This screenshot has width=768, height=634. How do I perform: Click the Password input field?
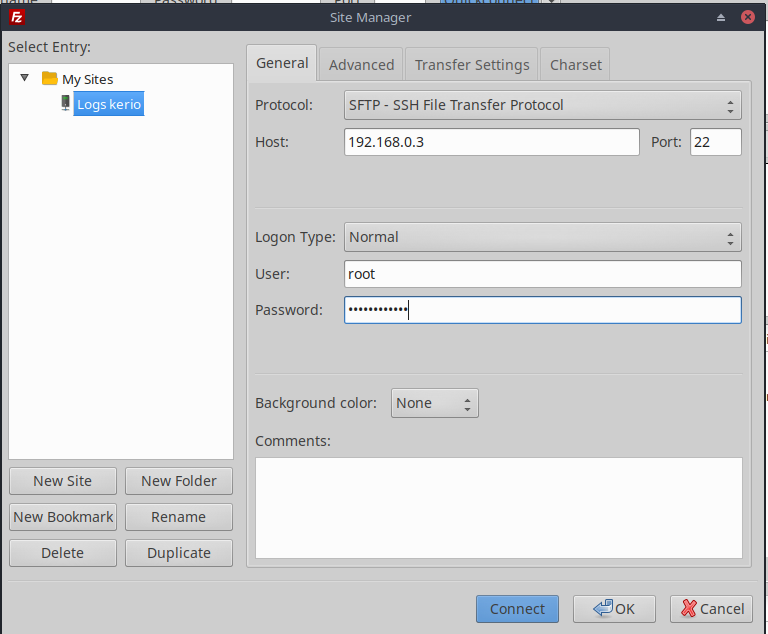[542, 310]
